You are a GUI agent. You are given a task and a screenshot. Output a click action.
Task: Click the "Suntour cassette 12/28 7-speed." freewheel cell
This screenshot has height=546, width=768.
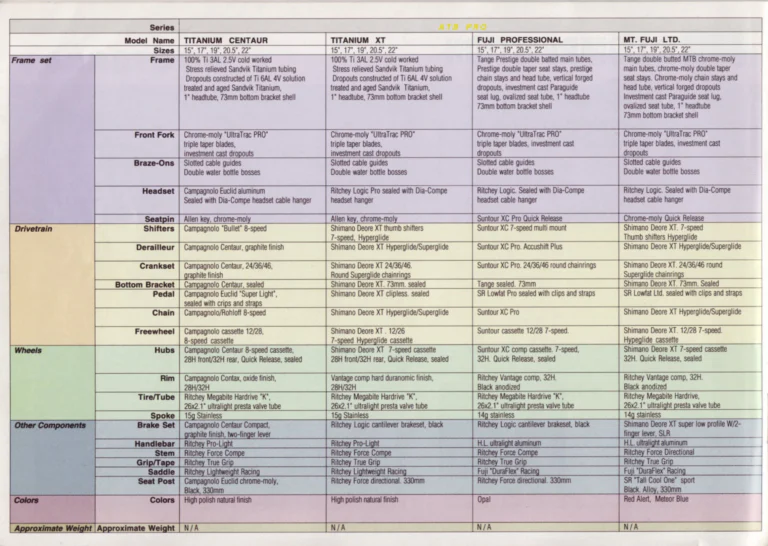(523, 331)
